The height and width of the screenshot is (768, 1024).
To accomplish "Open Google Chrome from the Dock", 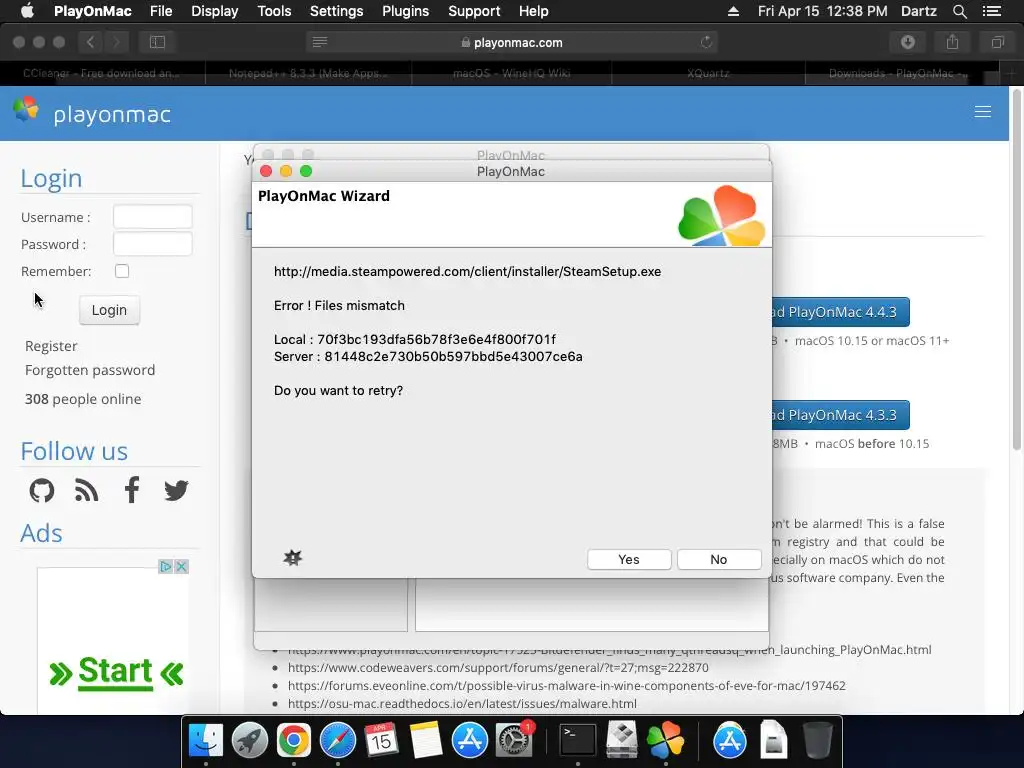I will coord(293,741).
